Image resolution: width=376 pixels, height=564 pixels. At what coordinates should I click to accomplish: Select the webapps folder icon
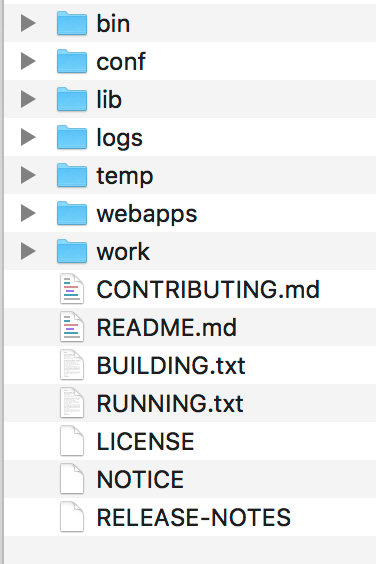point(72,213)
